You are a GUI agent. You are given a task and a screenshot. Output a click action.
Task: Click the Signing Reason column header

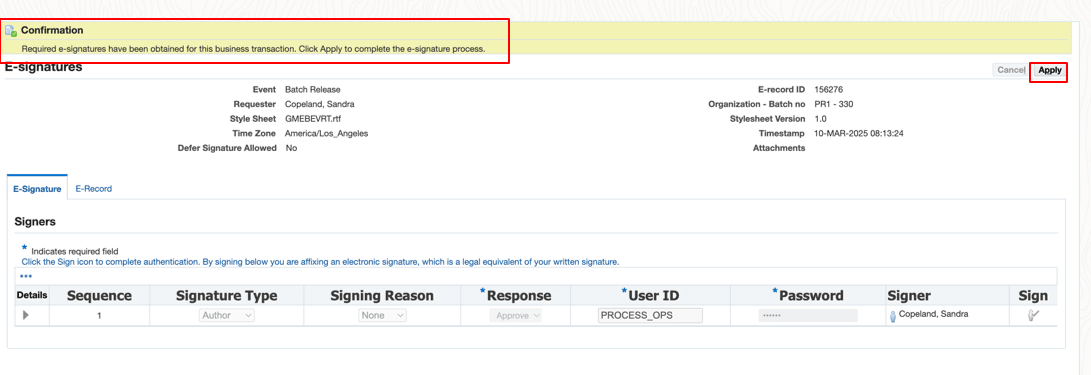pos(382,296)
